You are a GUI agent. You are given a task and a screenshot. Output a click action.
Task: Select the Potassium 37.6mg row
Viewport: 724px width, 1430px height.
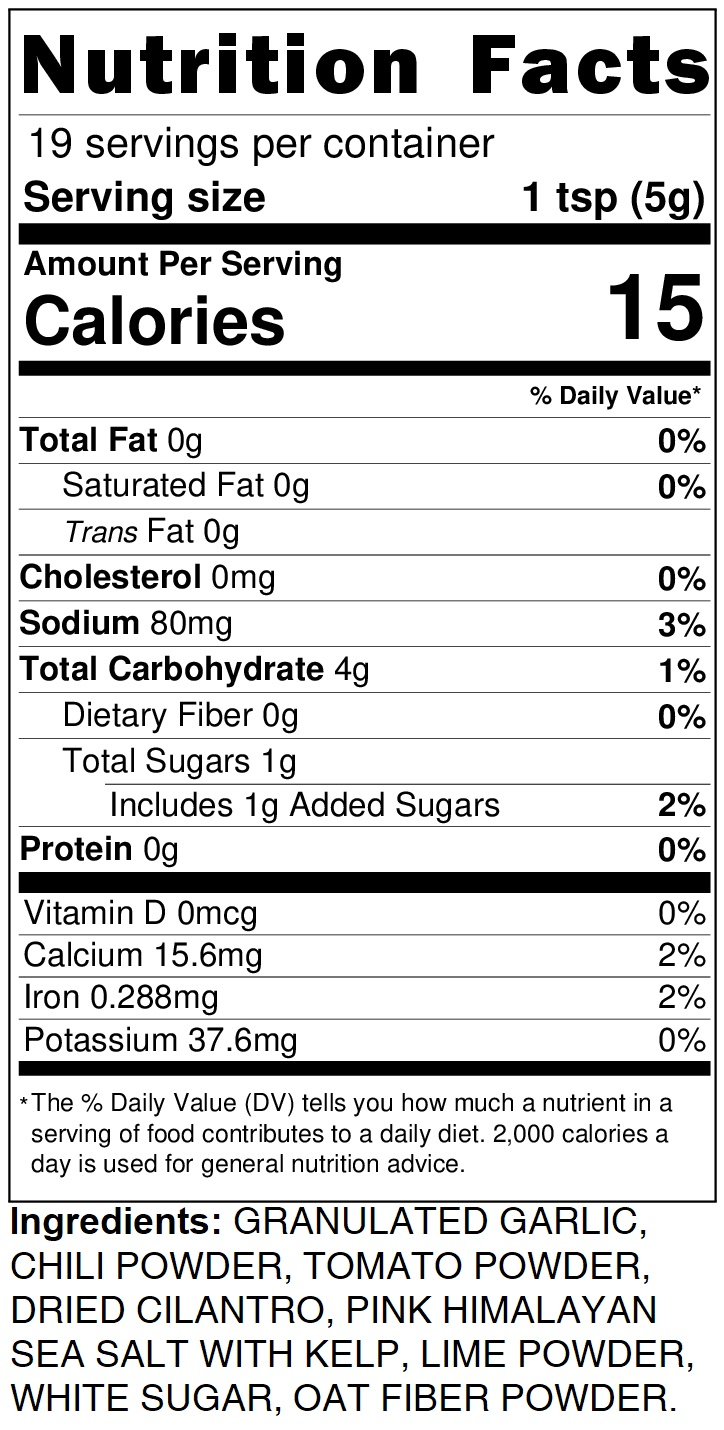point(160,1041)
